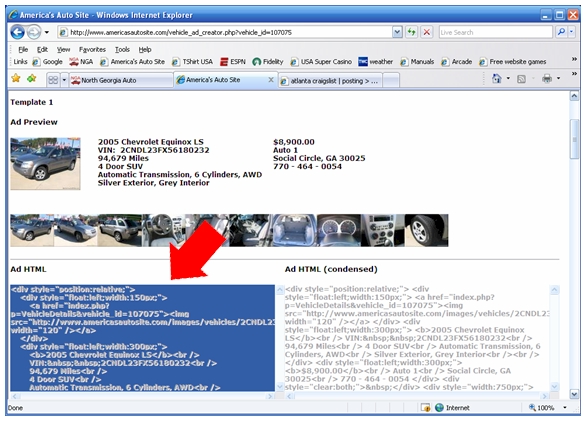Click the RSS Feeds icon
This screenshot has height=421, width=587.
[521, 79]
